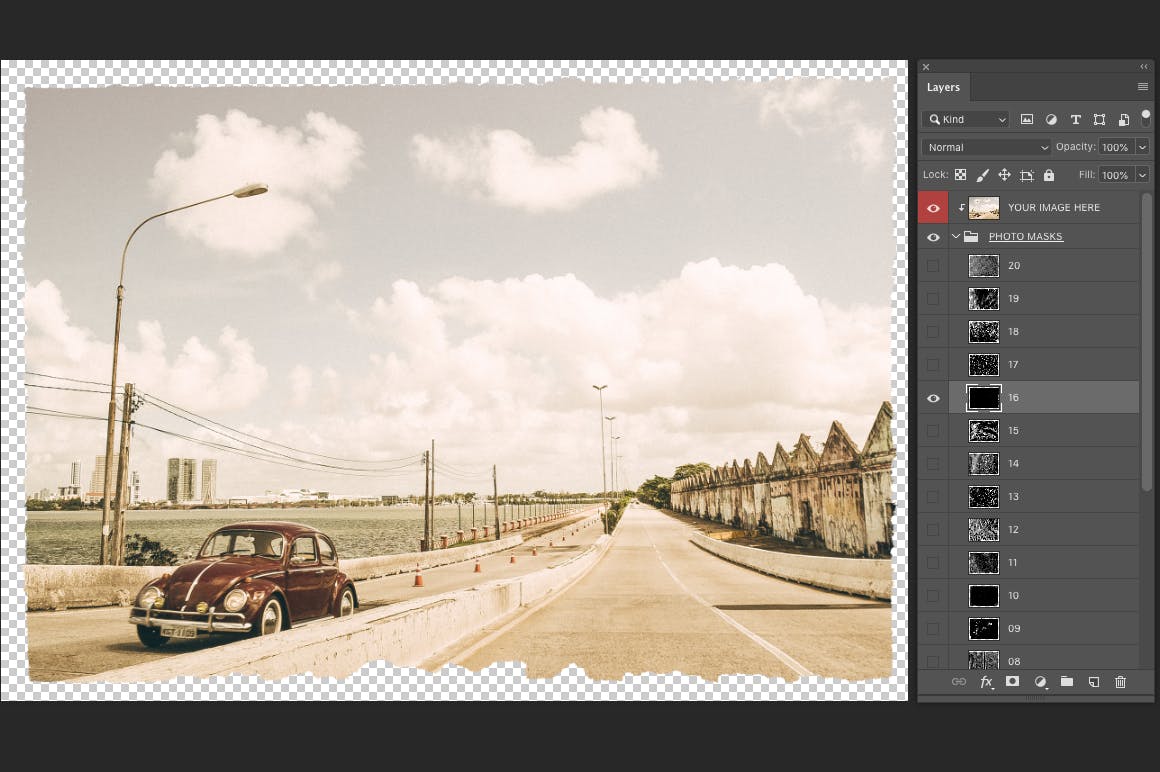Hide the YOUR IMAGE HERE layer

(933, 207)
